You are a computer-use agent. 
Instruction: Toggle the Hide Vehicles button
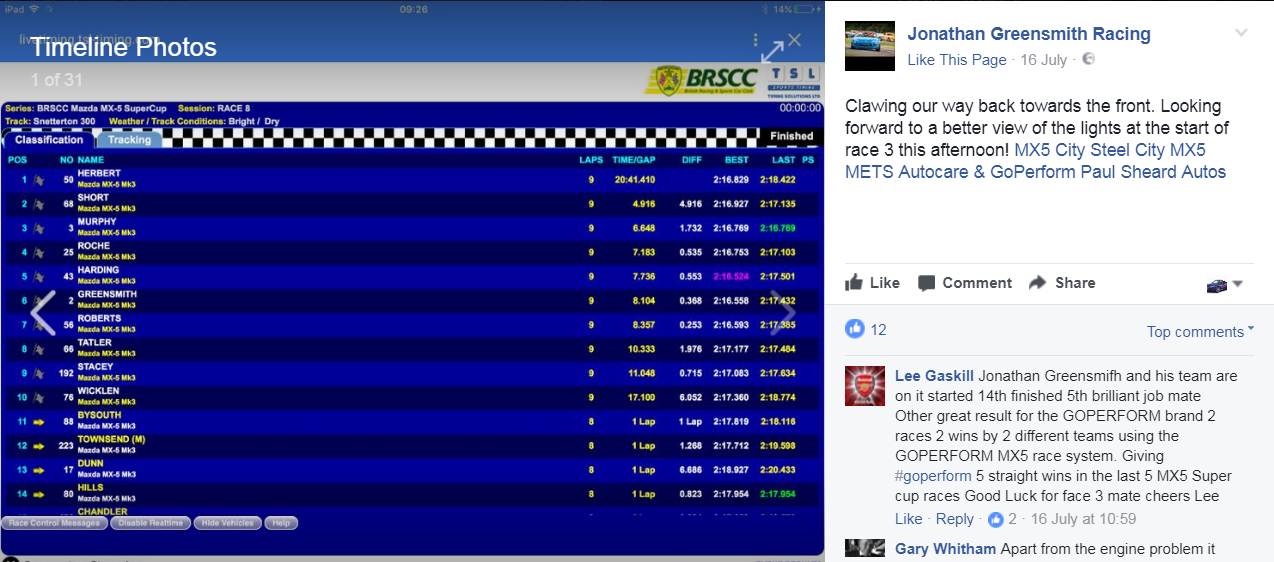pyautogui.click(x=226, y=523)
